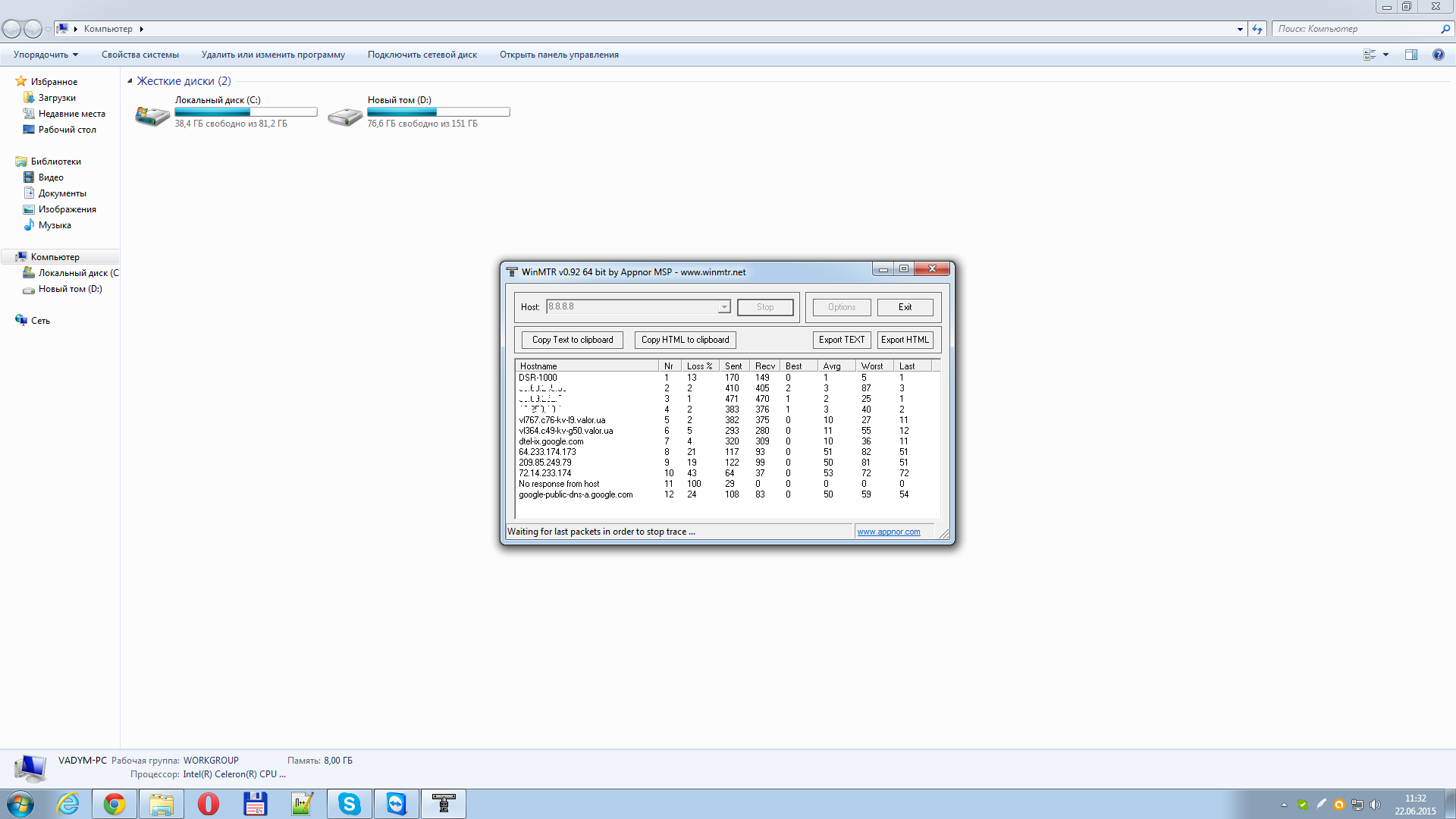The height and width of the screenshot is (819, 1456).
Task: Open the Host combo box dropdown
Action: click(x=724, y=307)
